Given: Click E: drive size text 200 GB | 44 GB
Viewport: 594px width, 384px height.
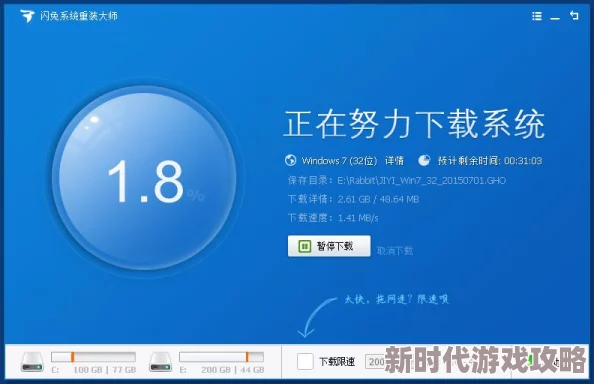Looking at the screenshot, I should (233, 370).
